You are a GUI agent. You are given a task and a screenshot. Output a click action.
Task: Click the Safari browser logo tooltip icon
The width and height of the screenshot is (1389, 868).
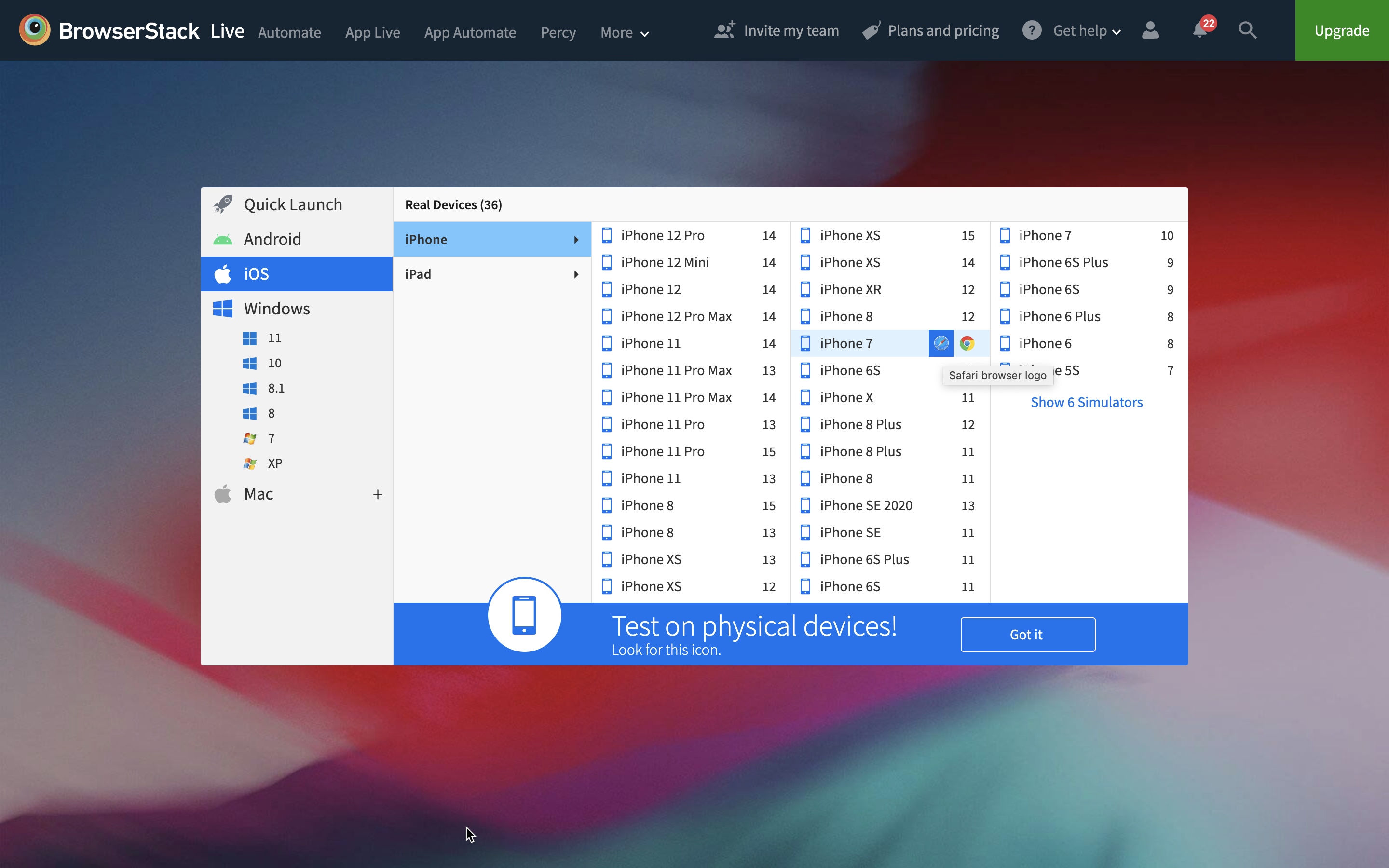click(941, 343)
